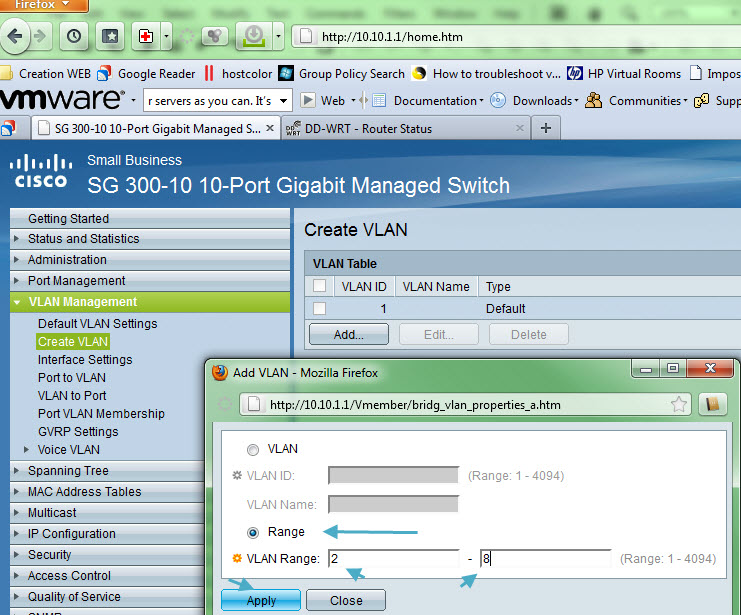Screen dimensions: 741x615
Task: Open Downloads menu in vmware toolbar
Action: pos(534,101)
